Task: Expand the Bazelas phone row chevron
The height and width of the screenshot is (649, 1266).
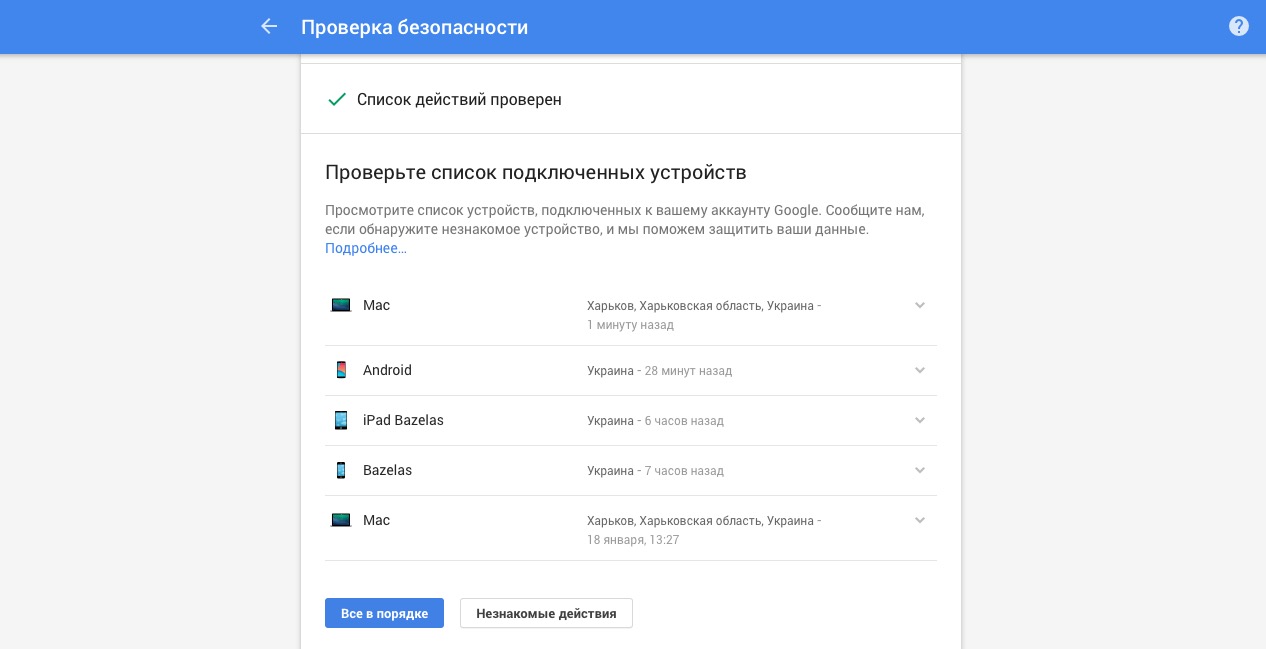Action: (920, 470)
